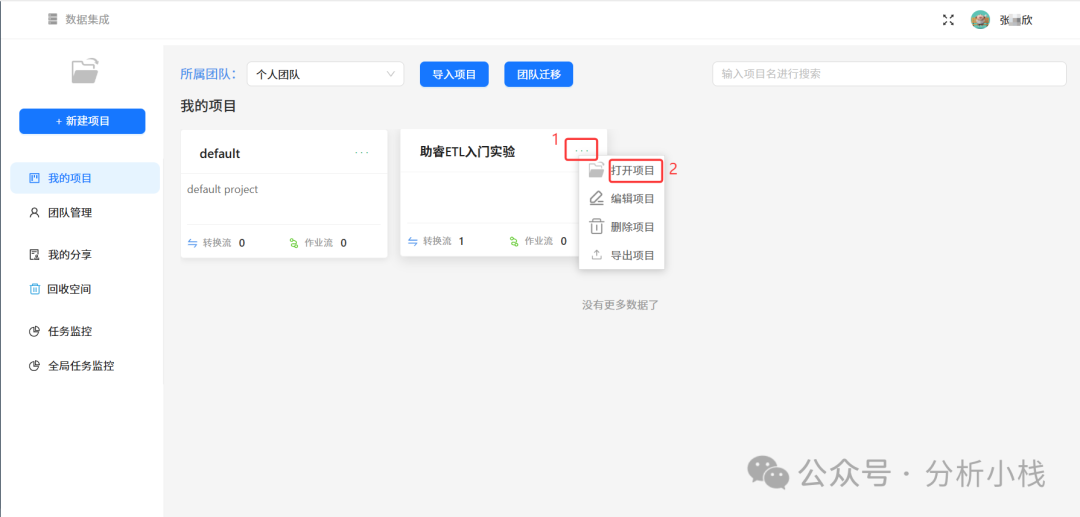Click the 回收空间 recycle bin icon

34,289
